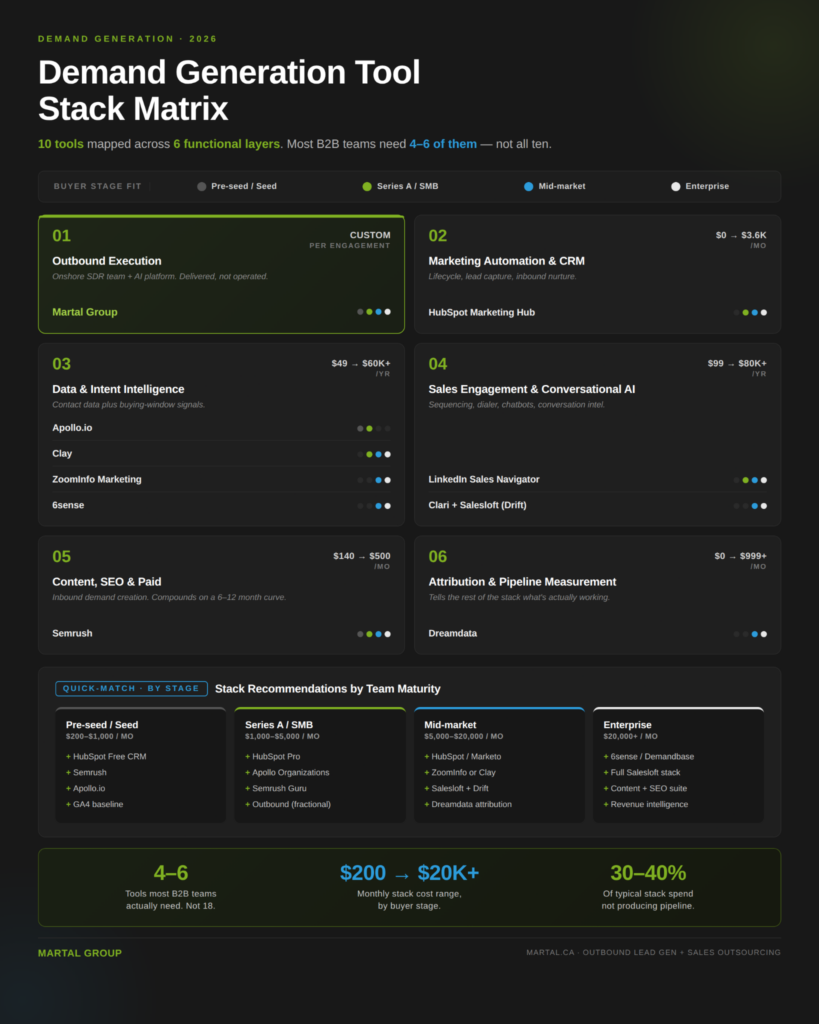Screen dimensions: 819x1024
Task: Click stage dots beside Dreamdata
Action: click(750, 634)
